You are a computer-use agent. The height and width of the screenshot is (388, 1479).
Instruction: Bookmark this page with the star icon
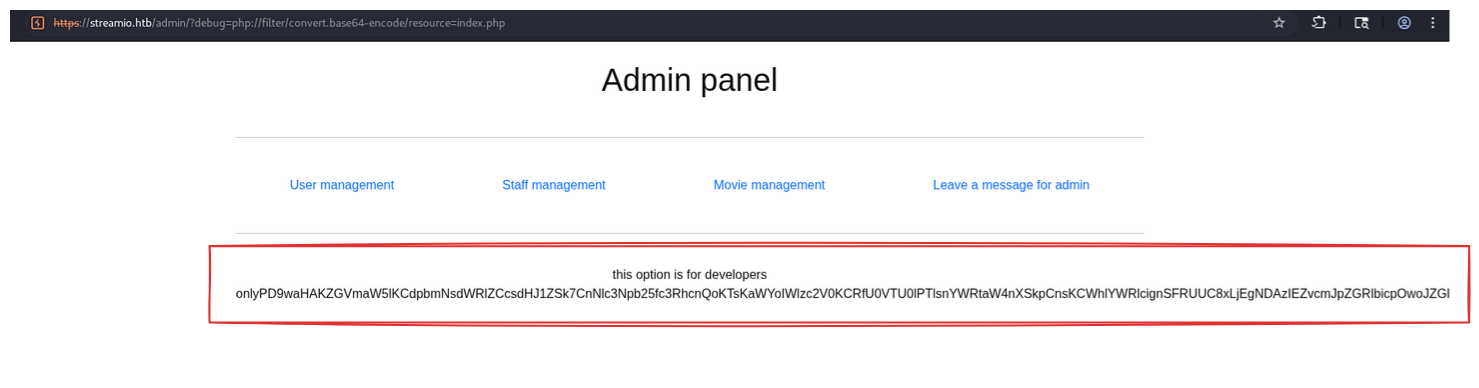pyautogui.click(x=1279, y=23)
